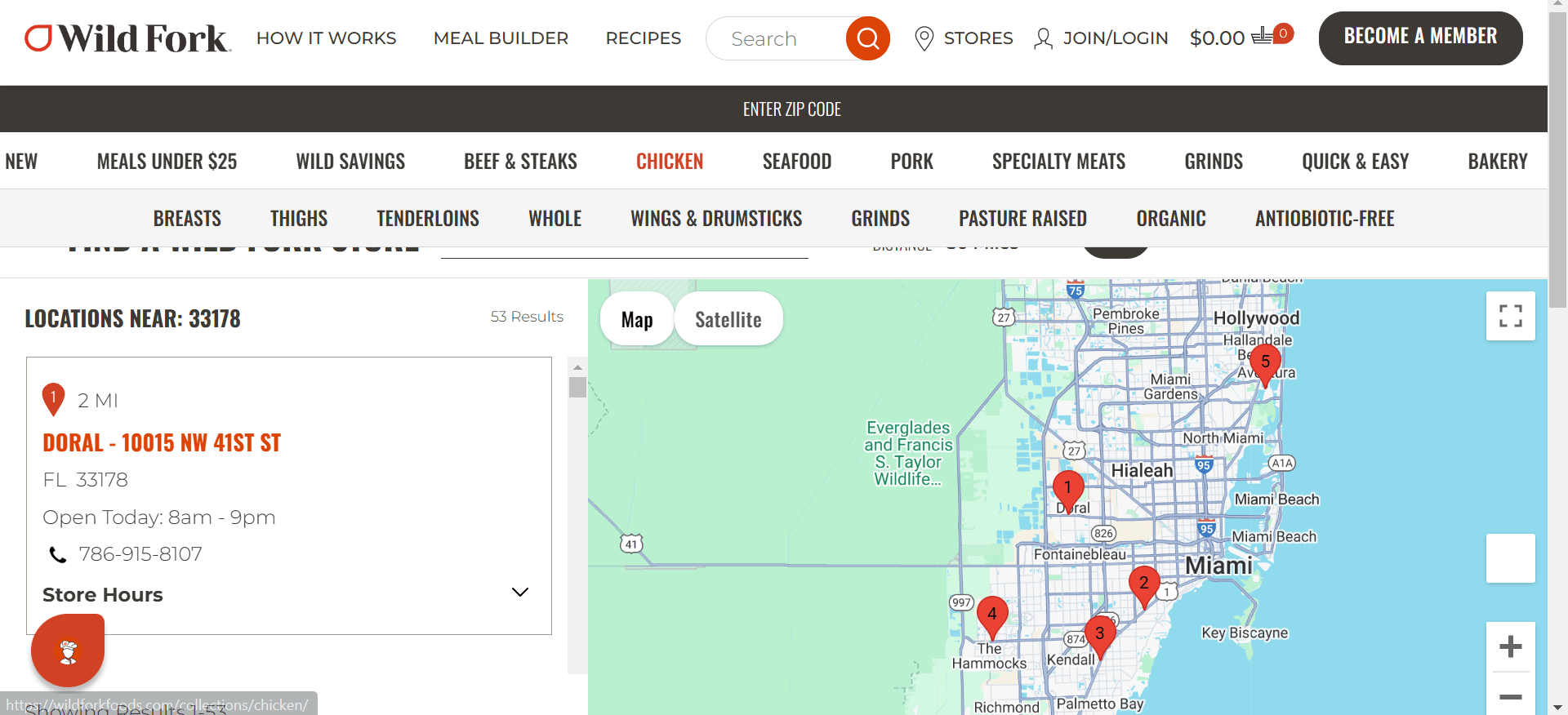Select TENDERLOINS chicken subcategory
The height and width of the screenshot is (715, 1568).
click(428, 219)
